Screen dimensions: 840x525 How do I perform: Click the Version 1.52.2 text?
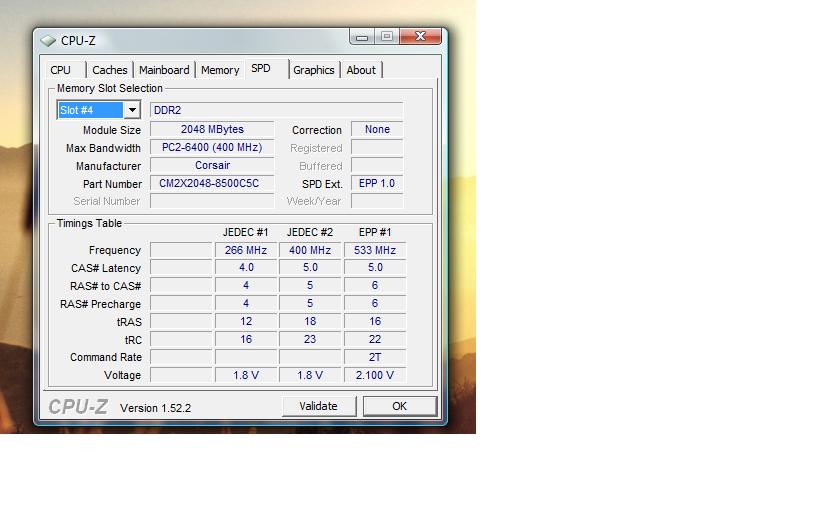click(155, 408)
